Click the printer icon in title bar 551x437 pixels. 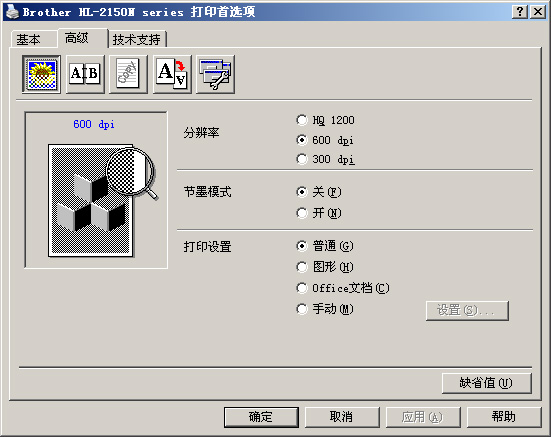12,12
